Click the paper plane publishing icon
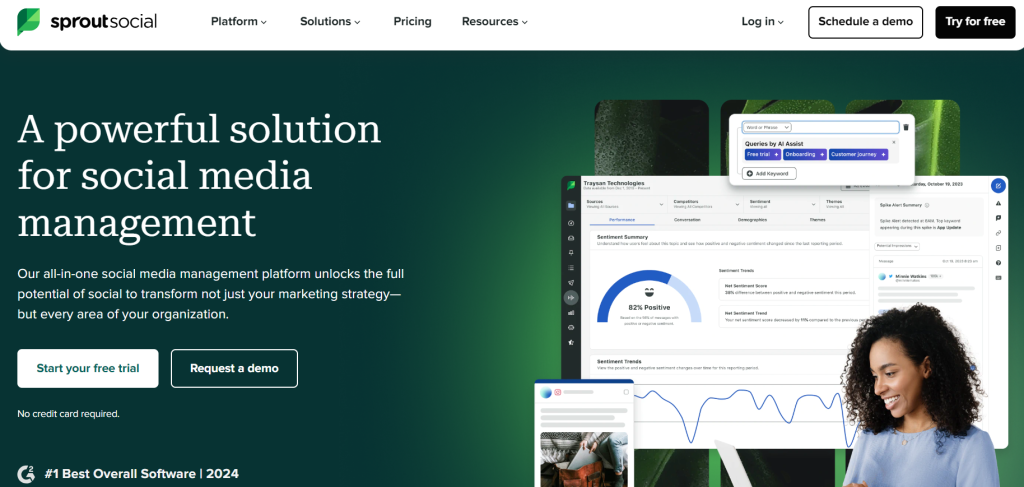 571,283
